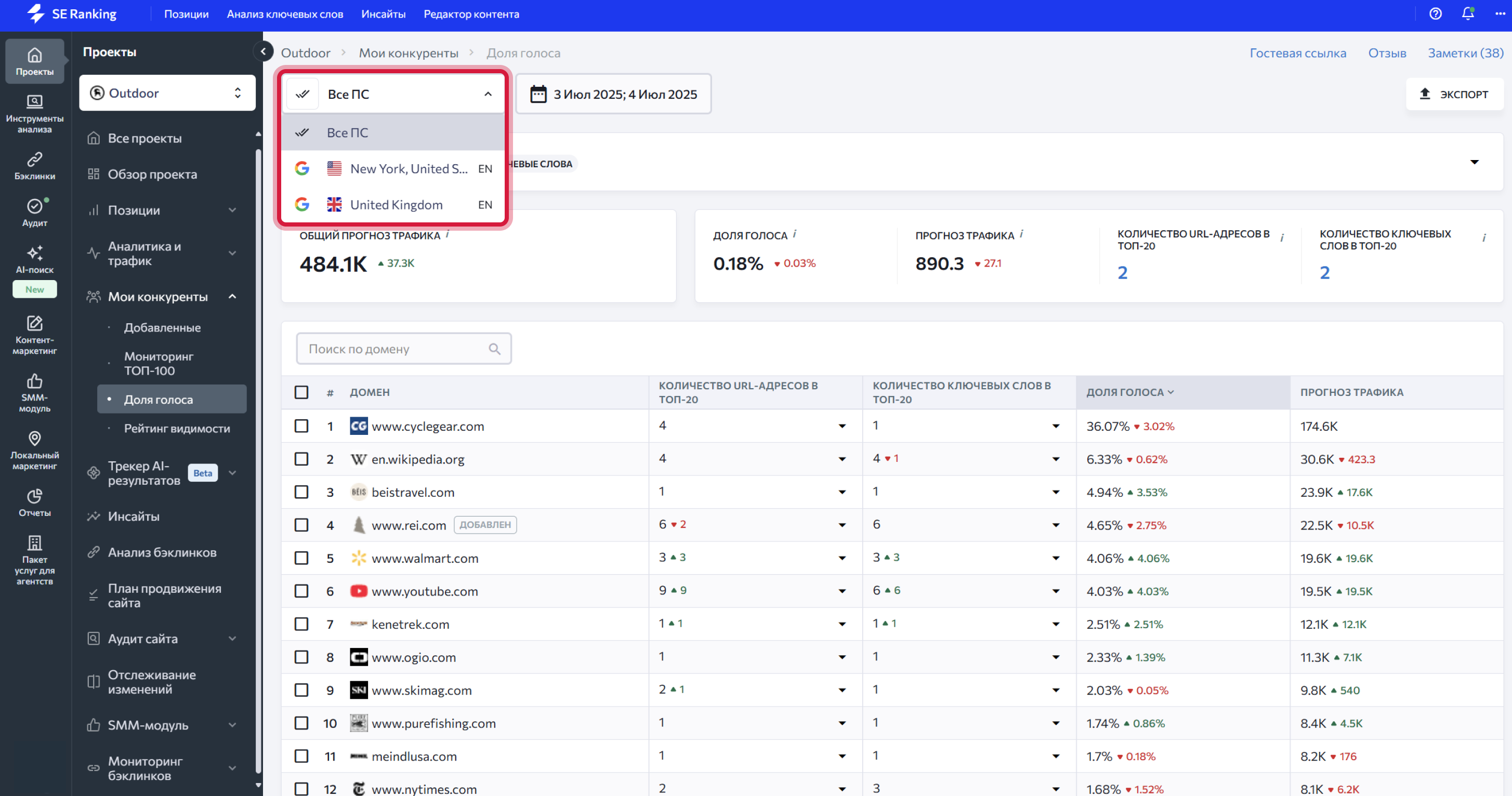Tick the checkbox for www.walmart.com
Screen dimensions: 1512x796
click(x=301, y=558)
